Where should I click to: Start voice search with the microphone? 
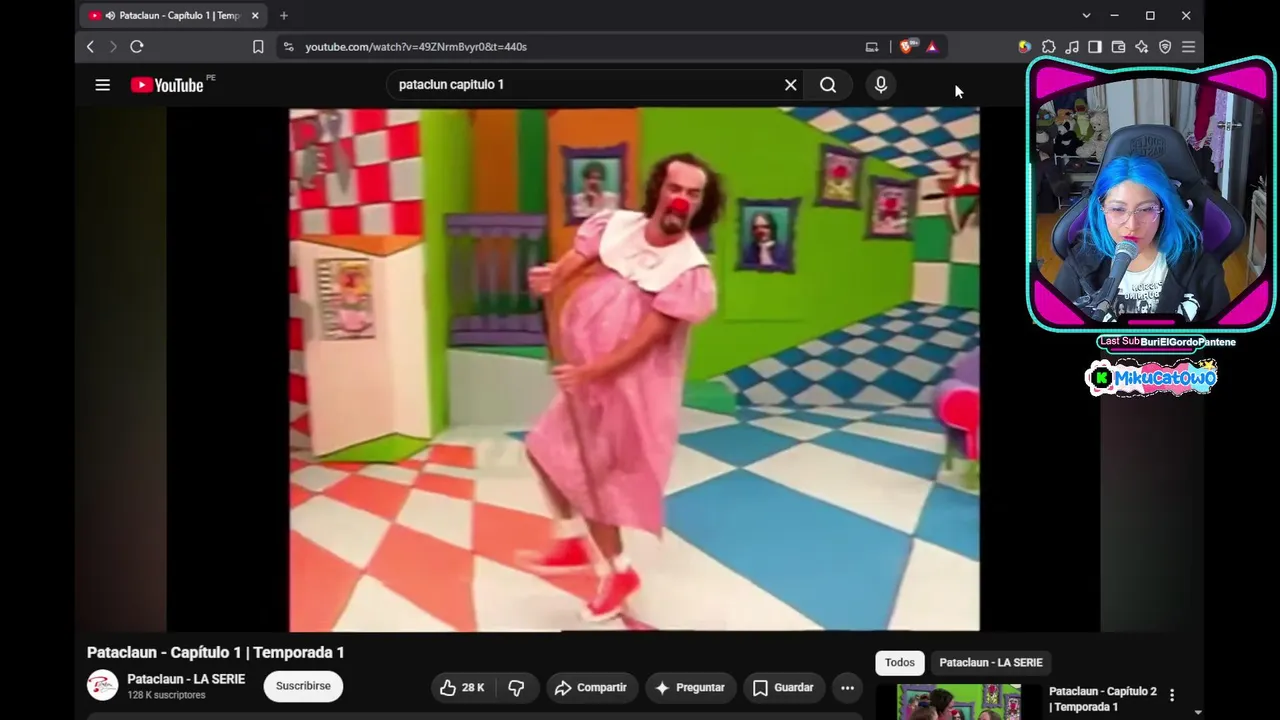(x=881, y=85)
